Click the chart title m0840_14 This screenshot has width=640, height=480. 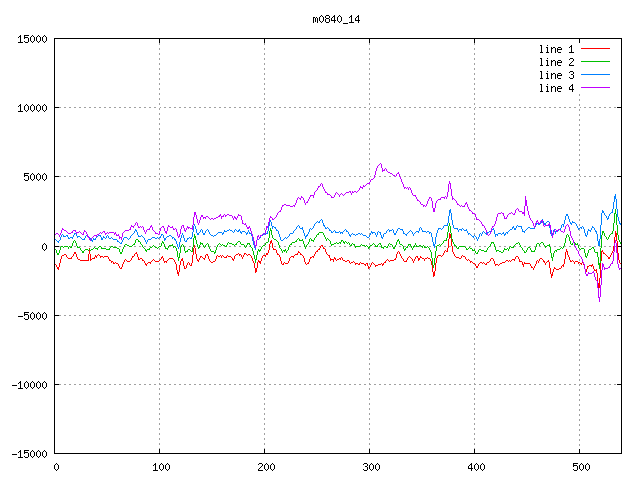pyautogui.click(x=336, y=19)
